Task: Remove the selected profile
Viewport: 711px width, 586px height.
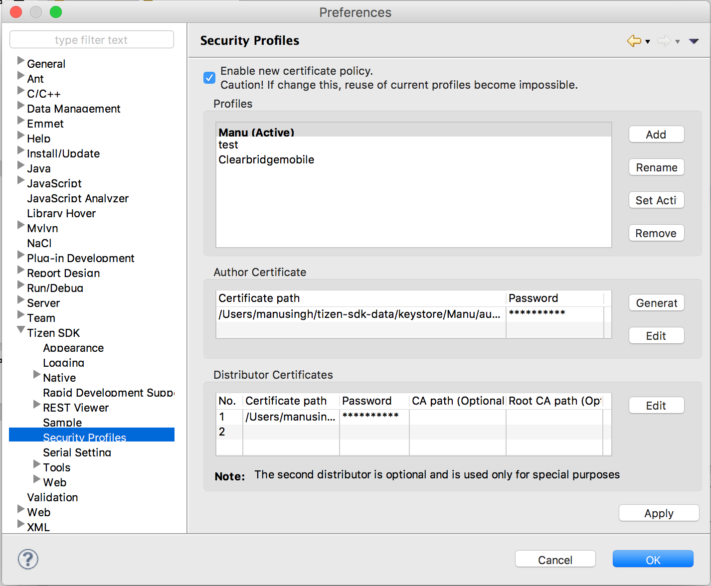Action: point(656,233)
